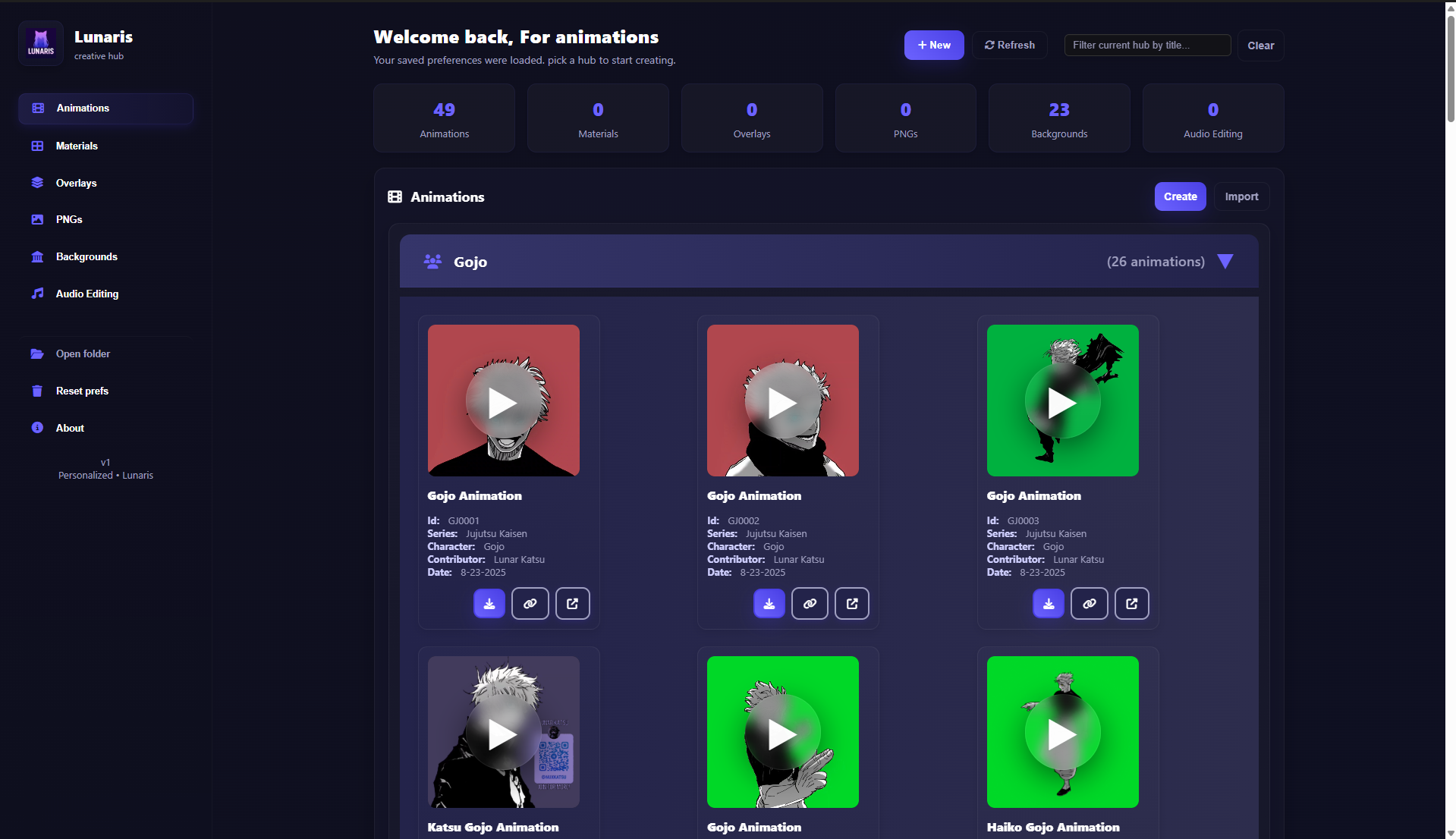Copy the link for GJ0002 Gojo Animation
Screen dimensions: 1456x839
coord(809,603)
